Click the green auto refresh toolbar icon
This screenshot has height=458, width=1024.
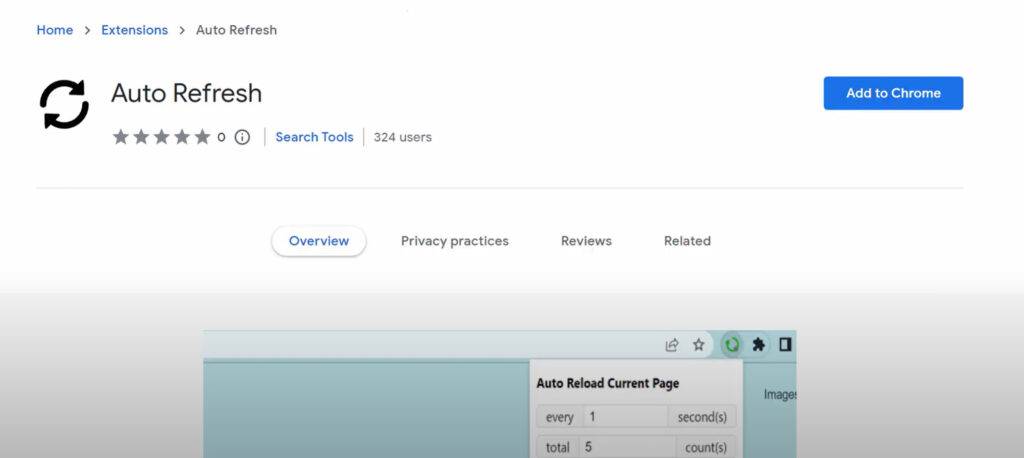coord(732,345)
